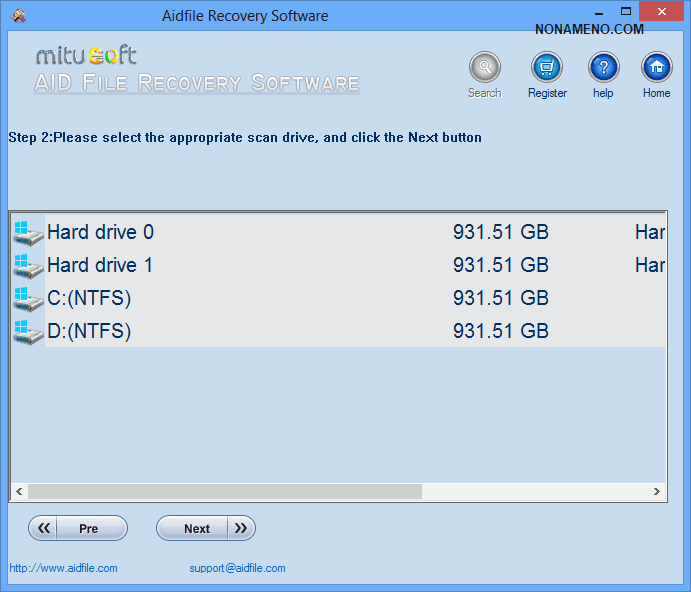The width and height of the screenshot is (691, 592).
Task: Click the C:(NTFS) drive icon
Action: click(x=28, y=299)
